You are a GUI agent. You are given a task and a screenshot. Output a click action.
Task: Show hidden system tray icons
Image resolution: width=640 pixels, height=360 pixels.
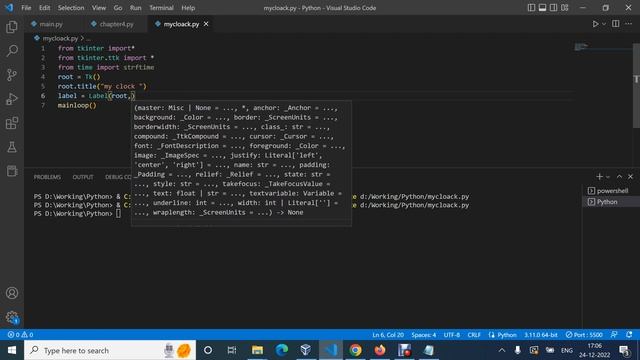502,350
